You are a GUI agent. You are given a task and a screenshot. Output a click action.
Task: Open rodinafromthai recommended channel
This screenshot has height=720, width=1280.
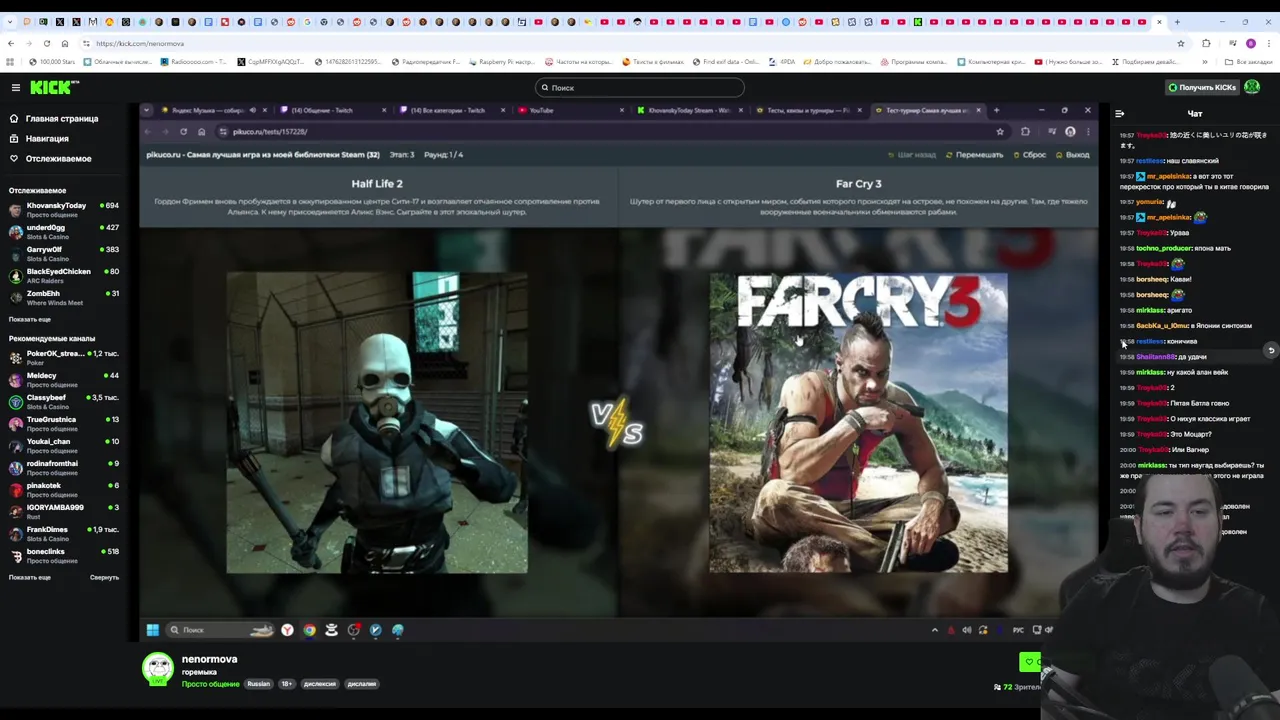[64, 468]
